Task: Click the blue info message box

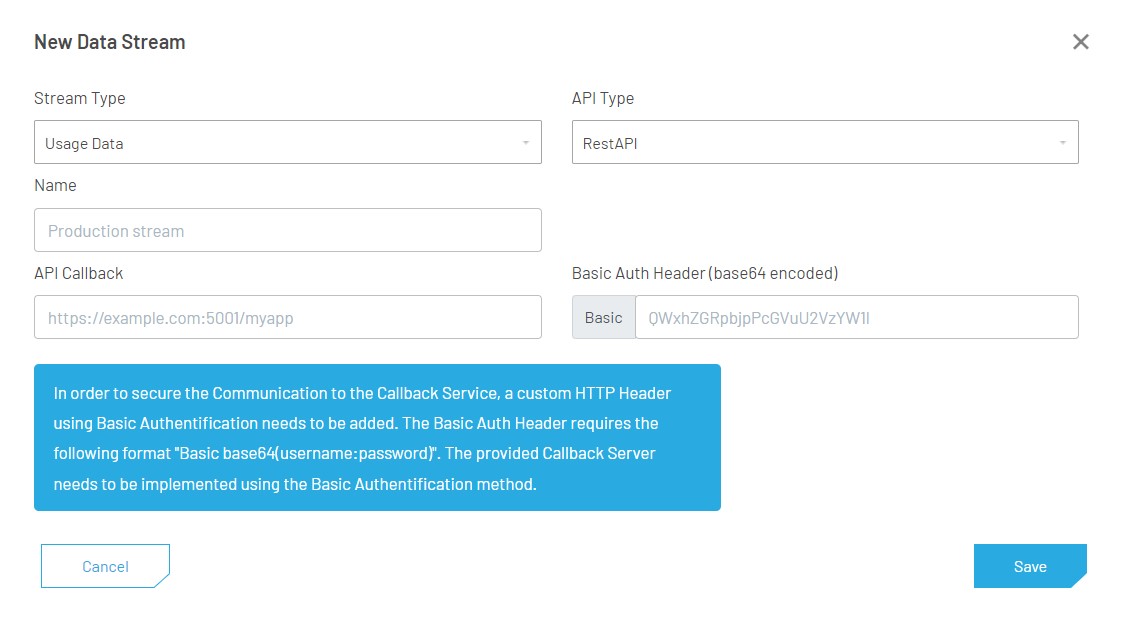Action: [377, 437]
